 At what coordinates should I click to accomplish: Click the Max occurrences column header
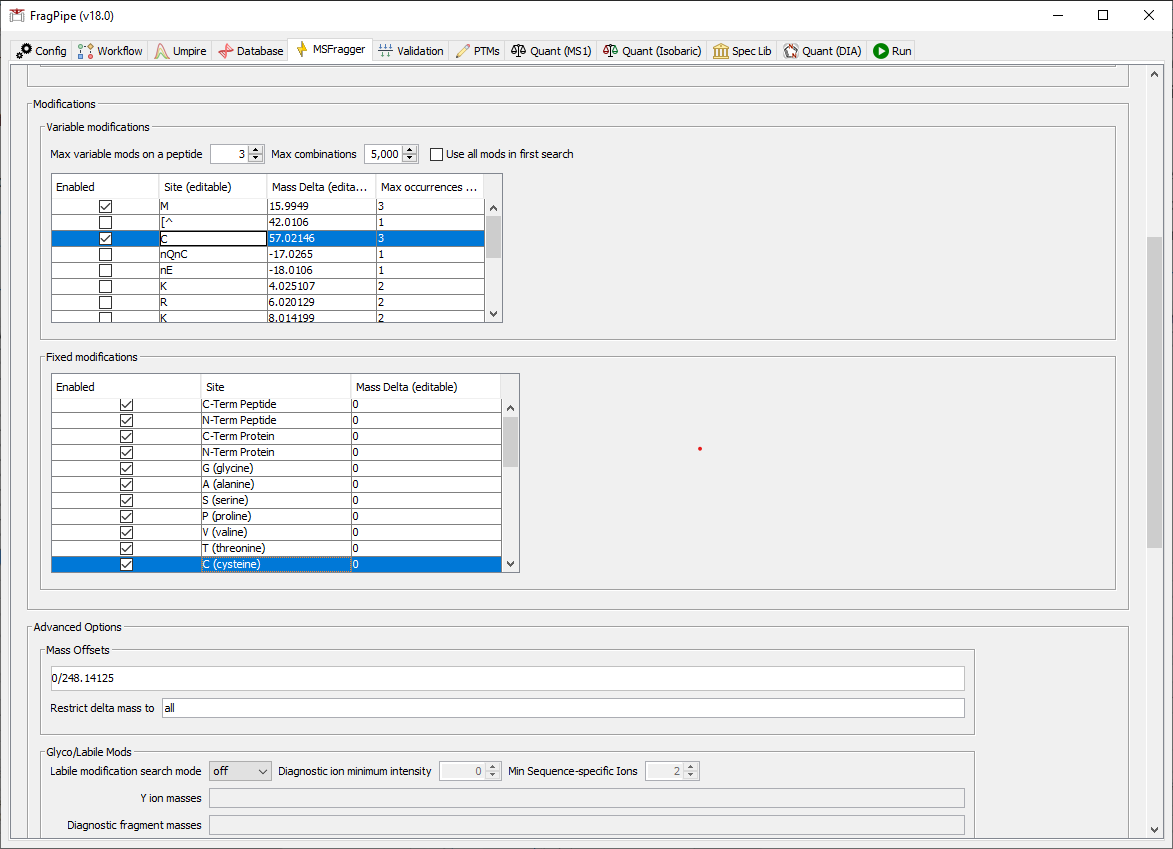pyautogui.click(x=429, y=187)
